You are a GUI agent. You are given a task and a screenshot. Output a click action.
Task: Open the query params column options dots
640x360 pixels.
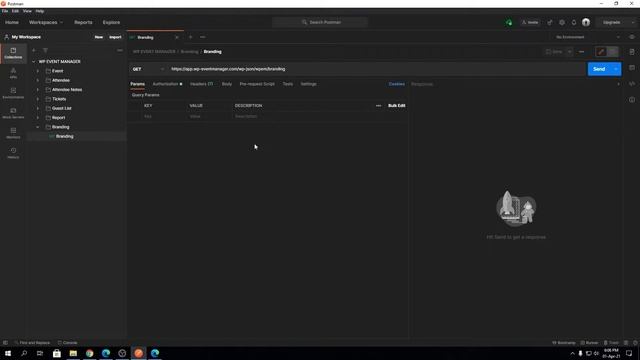(x=378, y=106)
